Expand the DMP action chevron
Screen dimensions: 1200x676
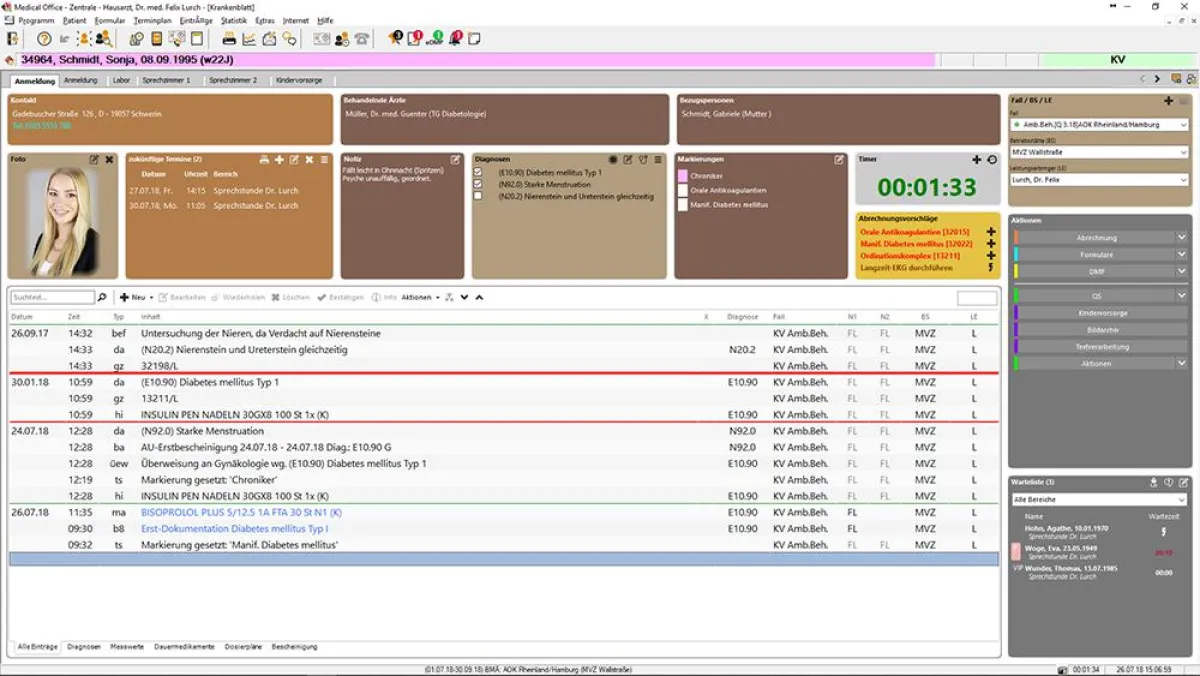point(1181,271)
